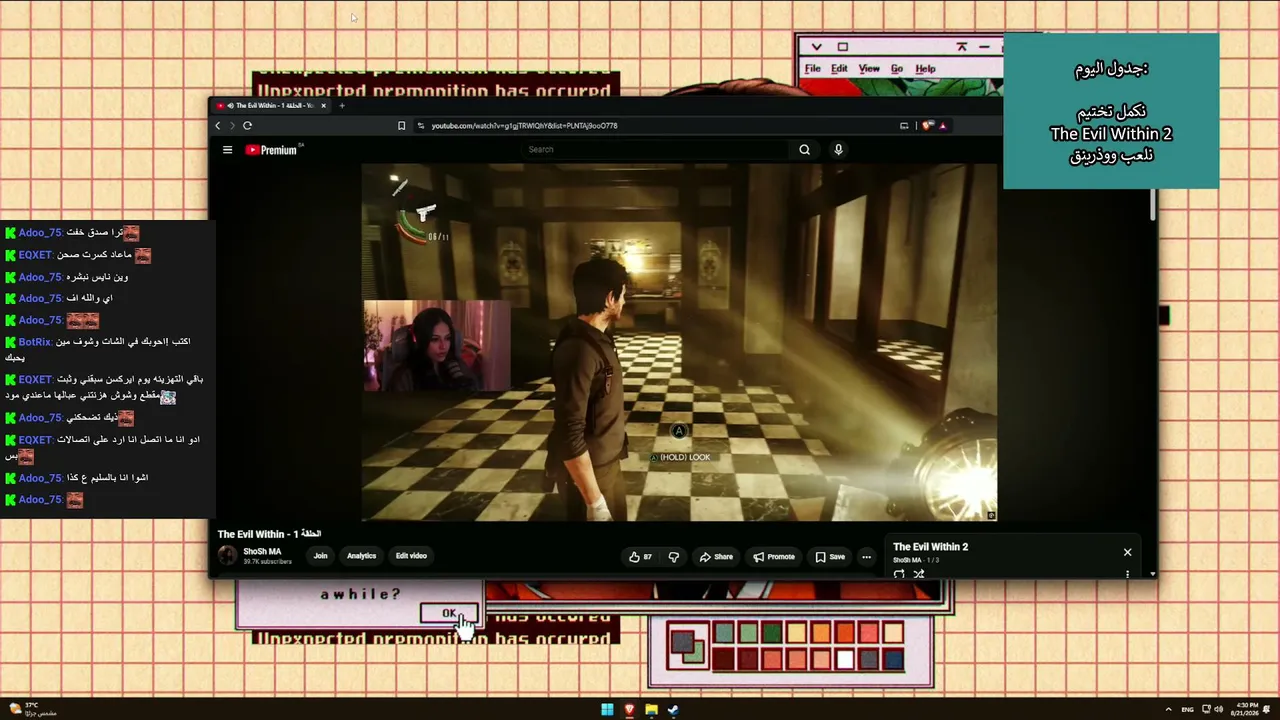The image size is (1280, 720).
Task: Open more actions under the video
Action: click(866, 557)
